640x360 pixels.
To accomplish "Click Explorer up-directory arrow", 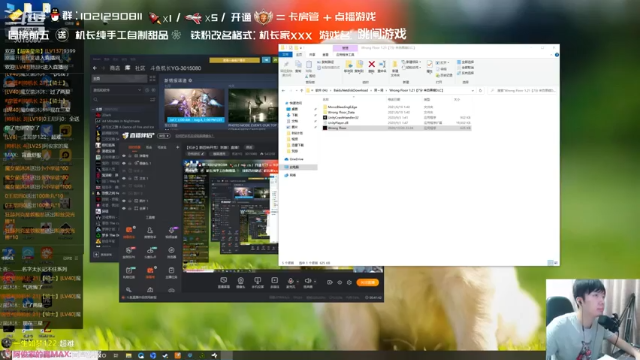I will pyautogui.click(x=302, y=90).
